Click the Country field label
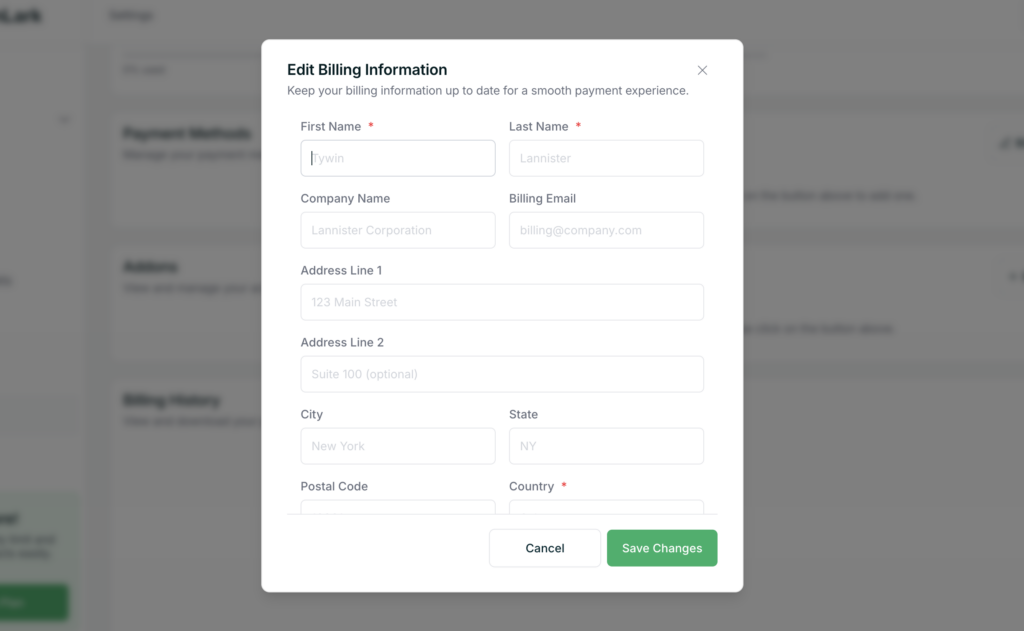The height and width of the screenshot is (631, 1024). click(531, 487)
